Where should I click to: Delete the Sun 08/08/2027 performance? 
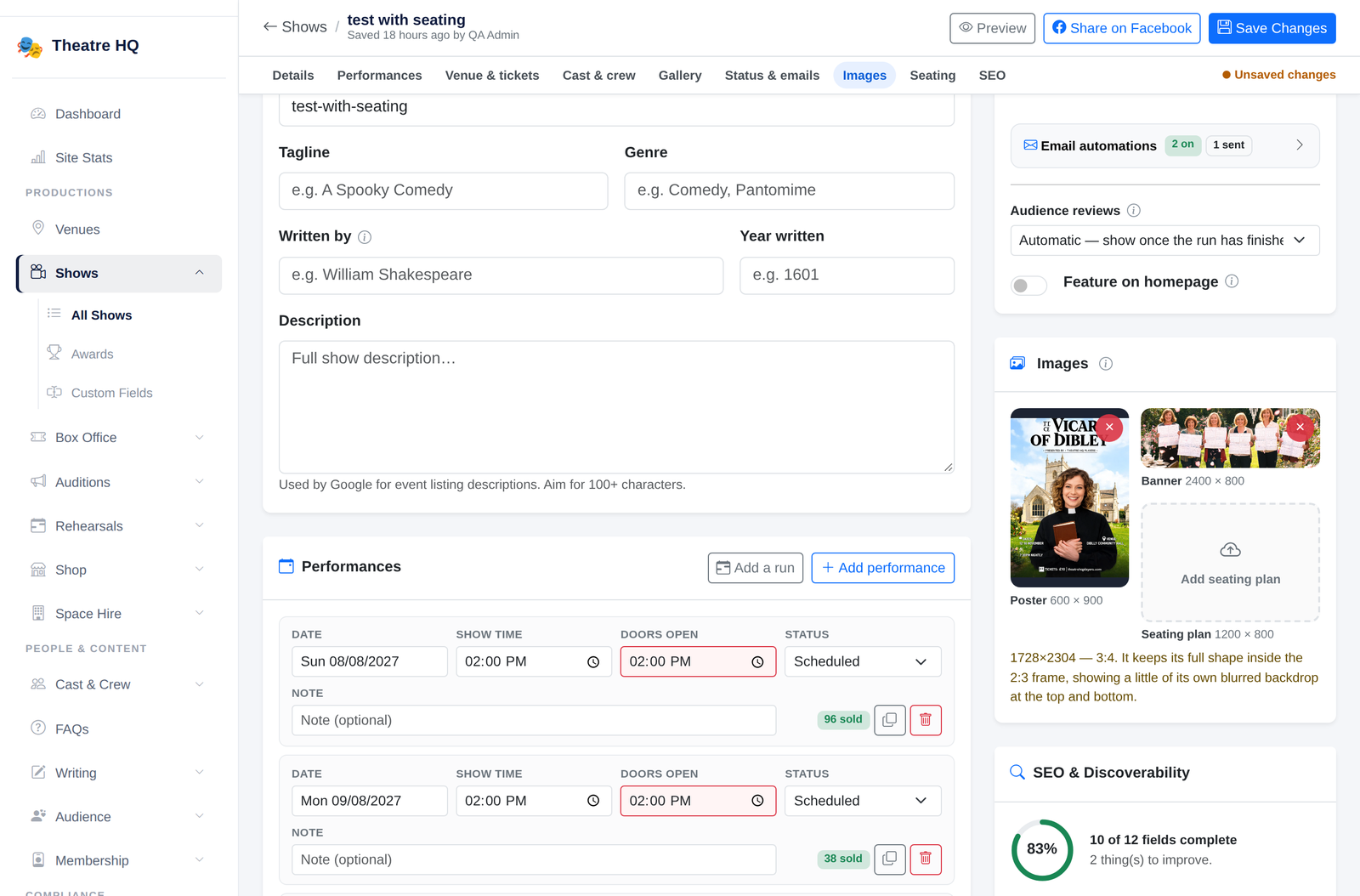[926, 720]
